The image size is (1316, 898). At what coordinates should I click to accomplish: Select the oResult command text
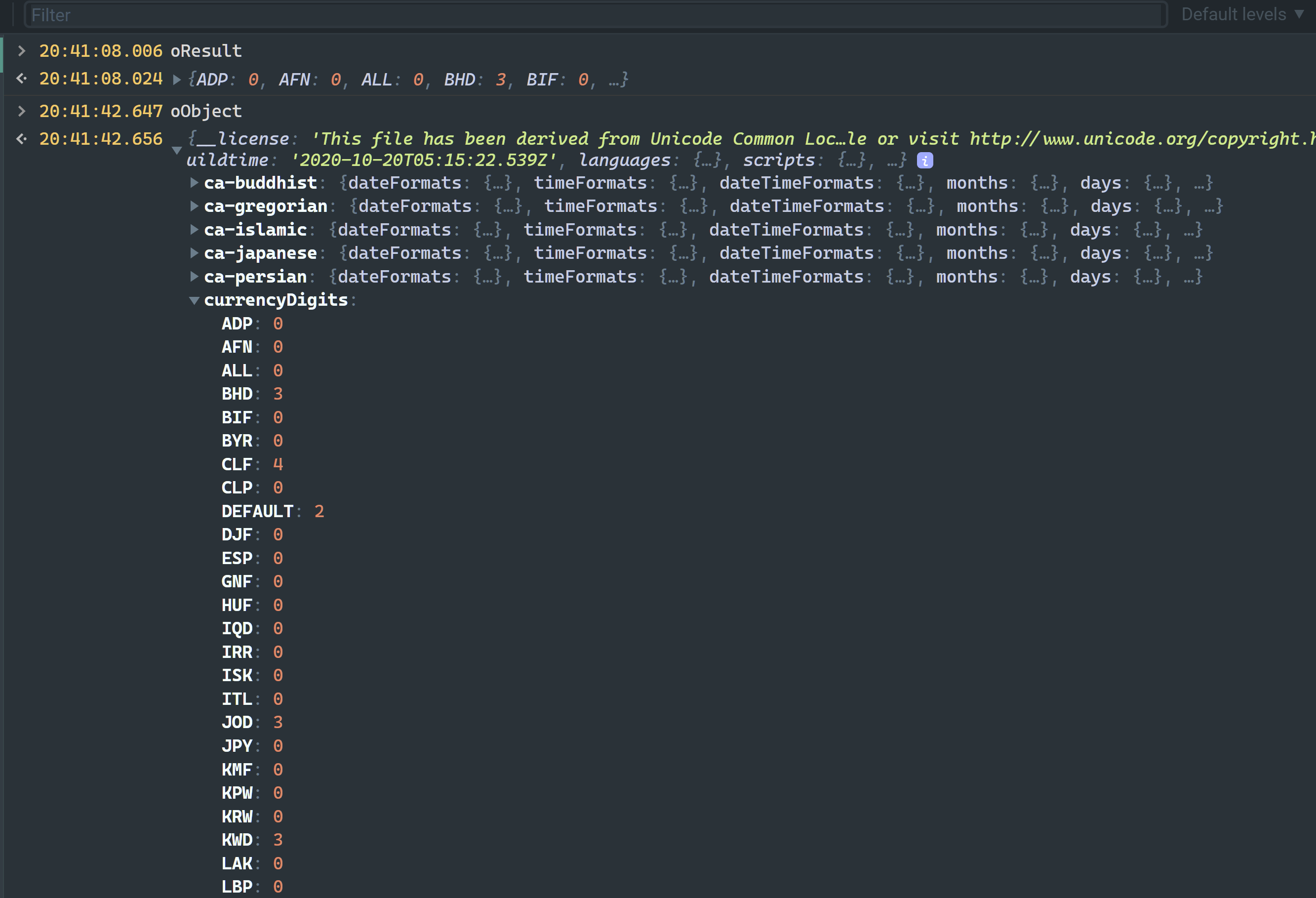(206, 51)
